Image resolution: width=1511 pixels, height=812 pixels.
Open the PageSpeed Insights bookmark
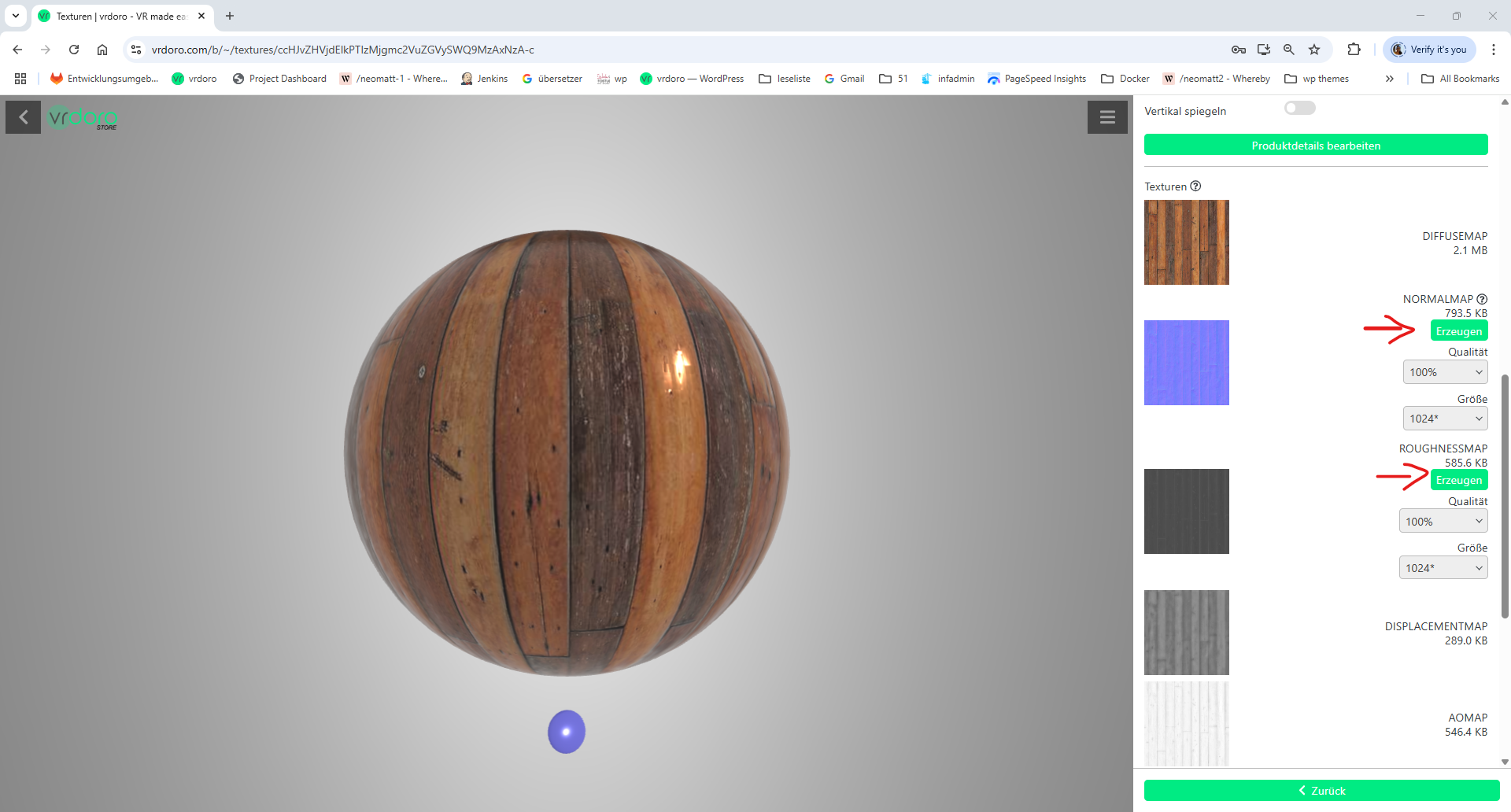click(1036, 79)
